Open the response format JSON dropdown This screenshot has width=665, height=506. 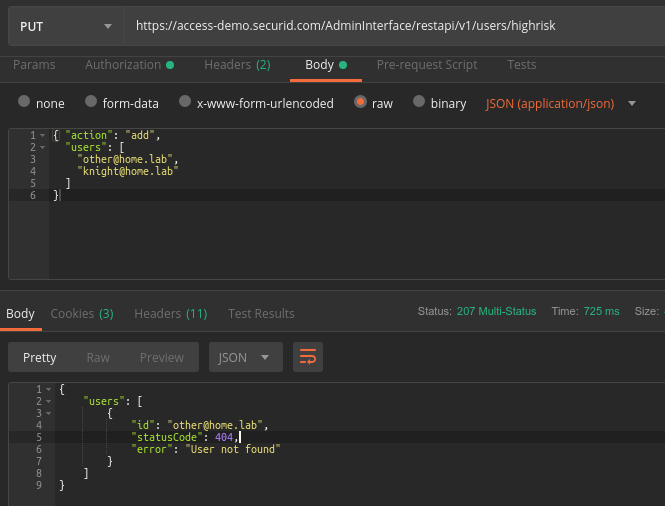[245, 357]
